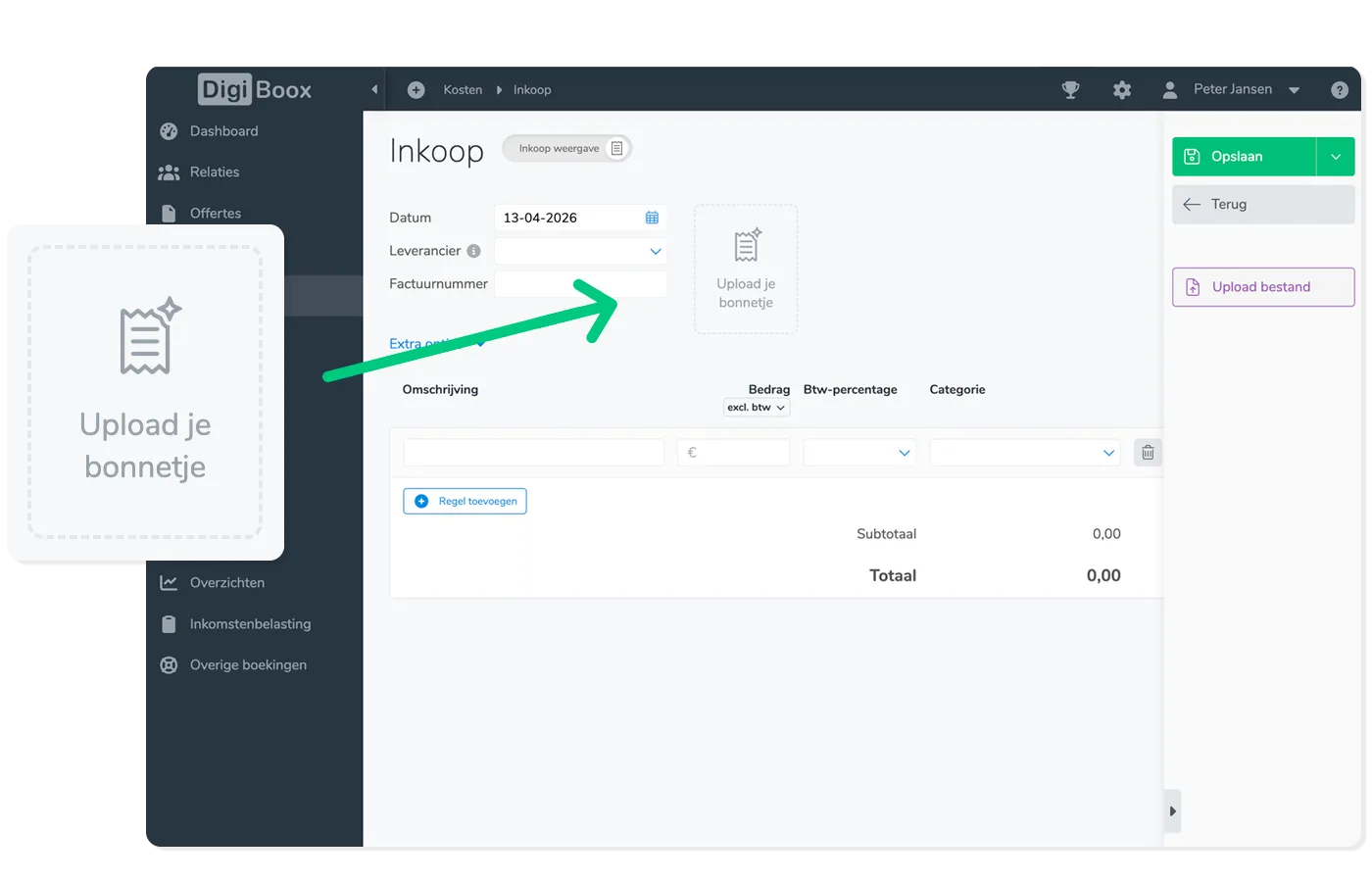Open the Leverancier dropdown
Screen dimensions: 1372x882
(580, 252)
